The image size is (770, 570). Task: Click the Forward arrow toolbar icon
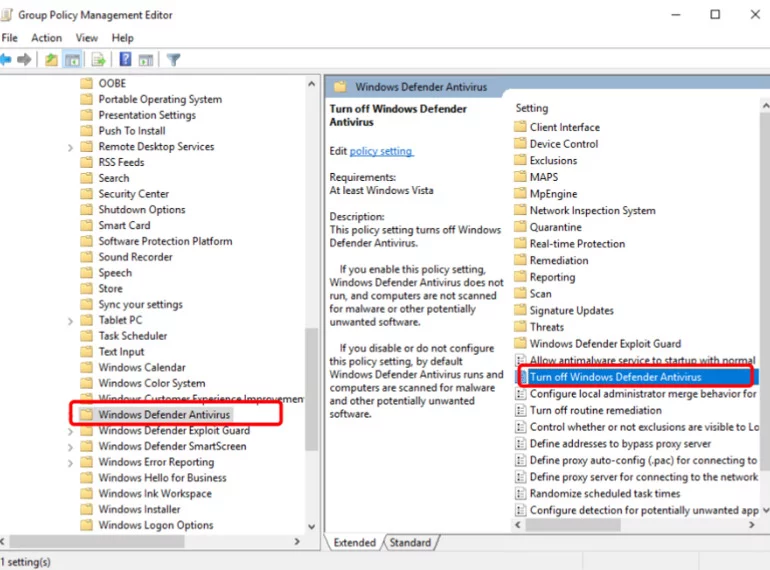pos(24,60)
